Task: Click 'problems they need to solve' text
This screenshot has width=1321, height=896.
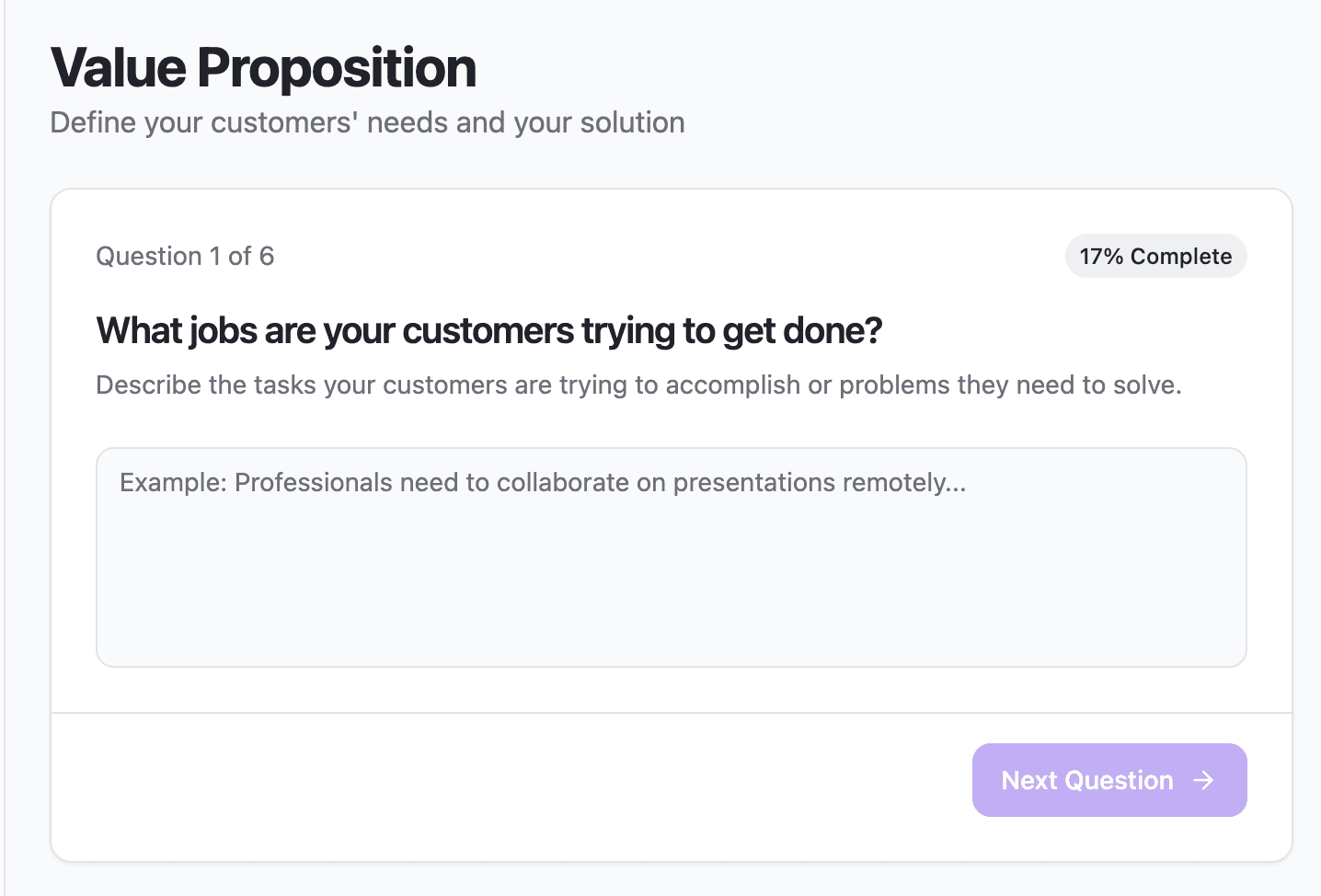Action: click(1008, 385)
